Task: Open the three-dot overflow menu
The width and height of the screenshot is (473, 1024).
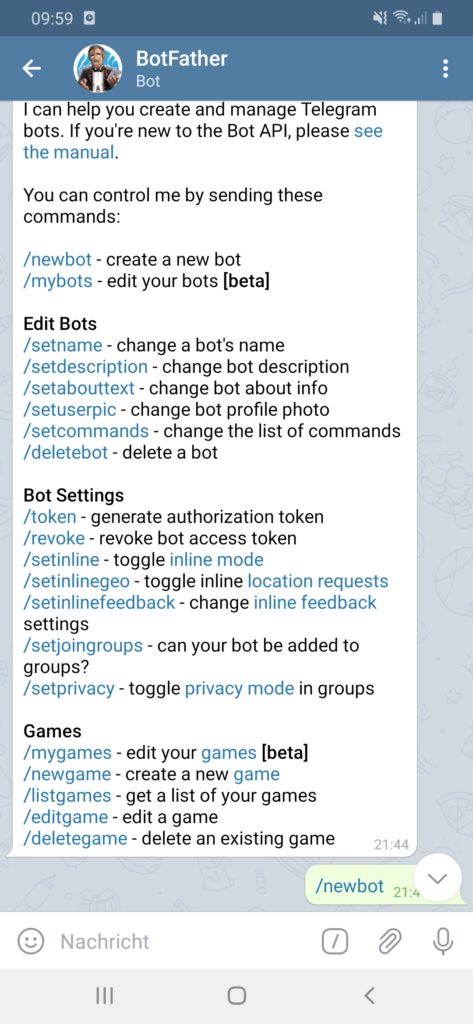Action: pos(446,69)
